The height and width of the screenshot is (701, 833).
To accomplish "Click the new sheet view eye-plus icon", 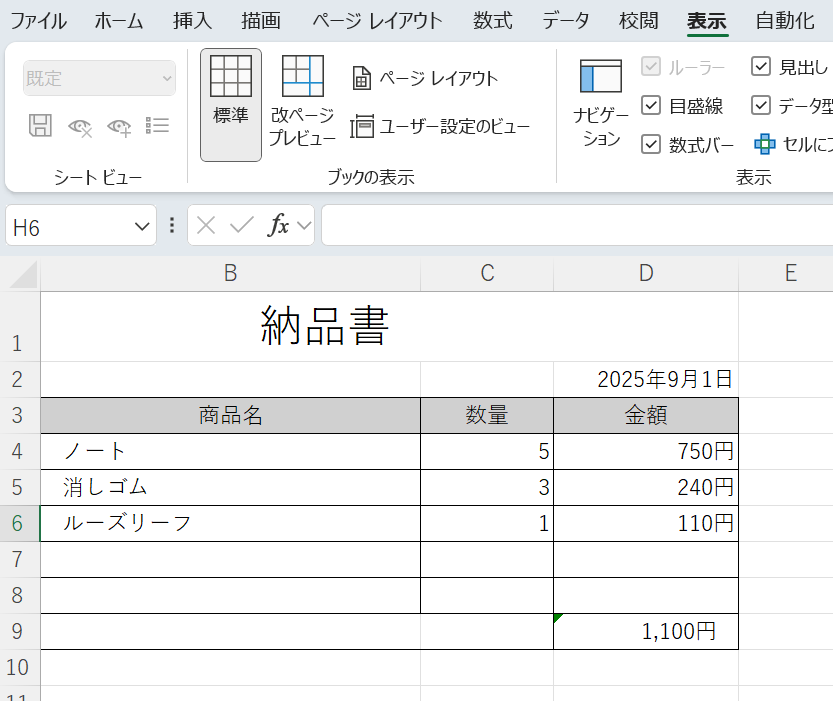I will (x=119, y=127).
